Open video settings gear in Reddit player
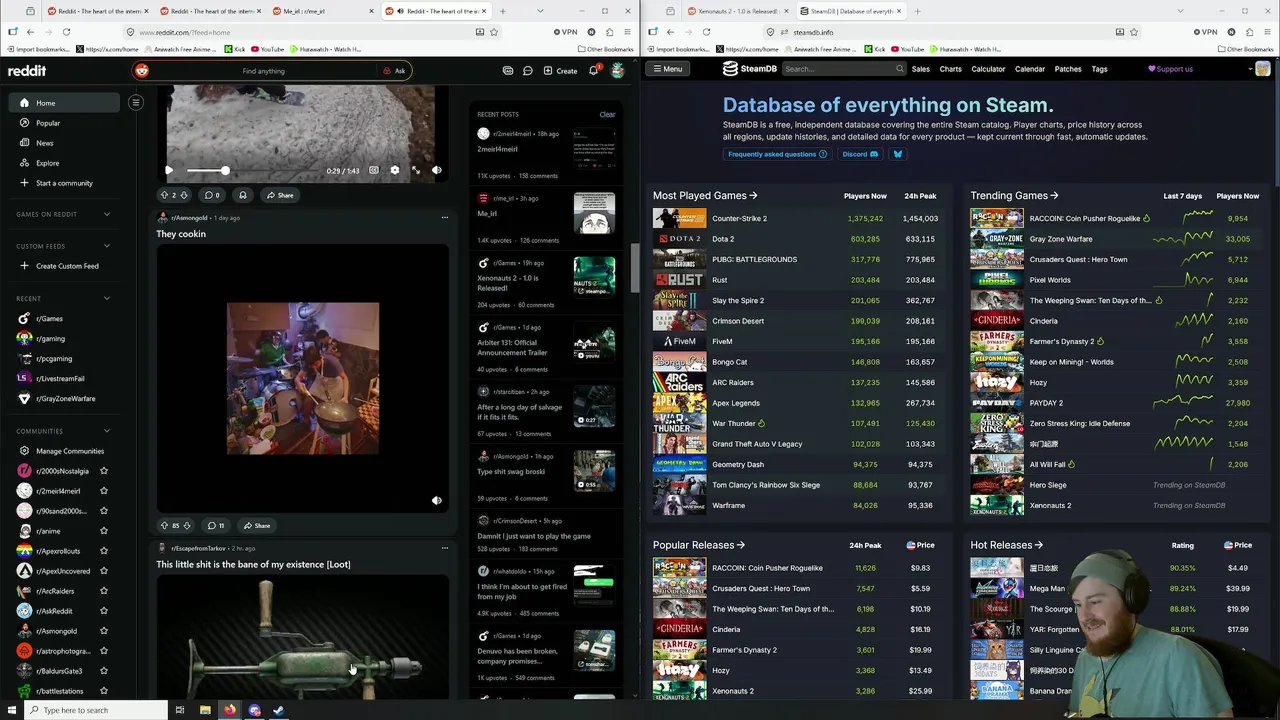 pos(395,170)
